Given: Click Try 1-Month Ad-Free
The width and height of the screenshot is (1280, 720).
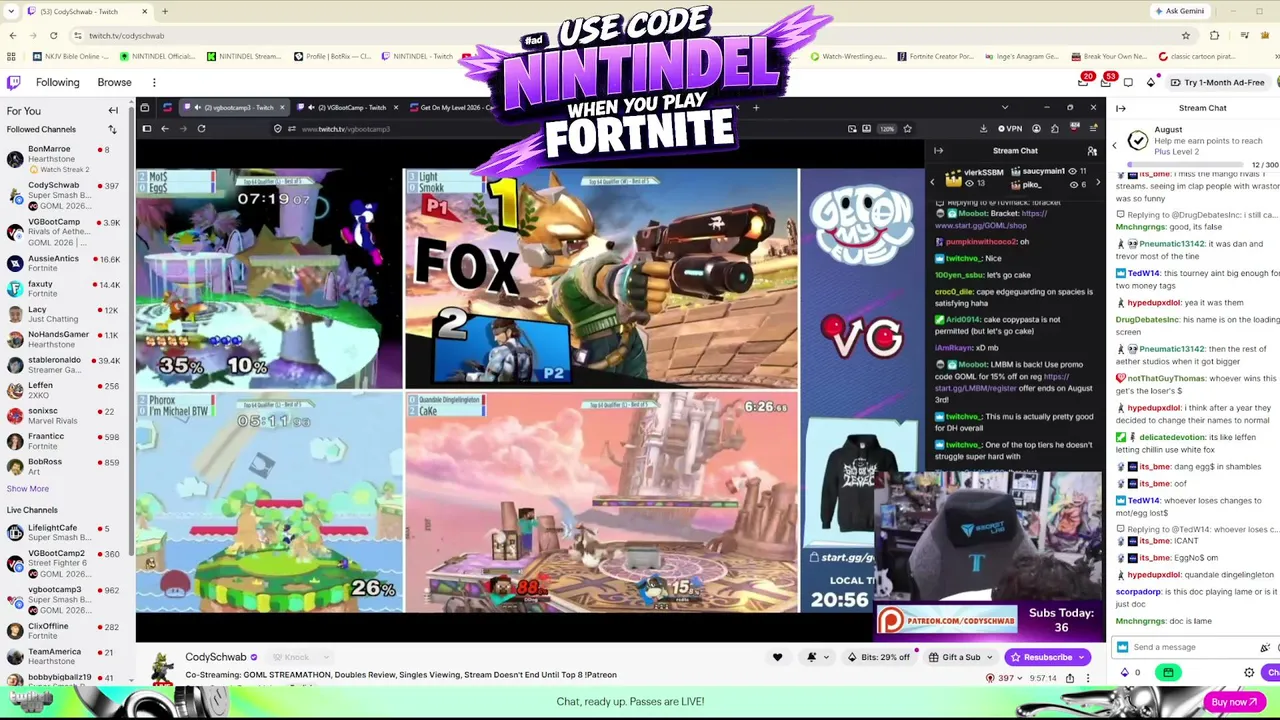Looking at the screenshot, I should pyautogui.click(x=1216, y=82).
